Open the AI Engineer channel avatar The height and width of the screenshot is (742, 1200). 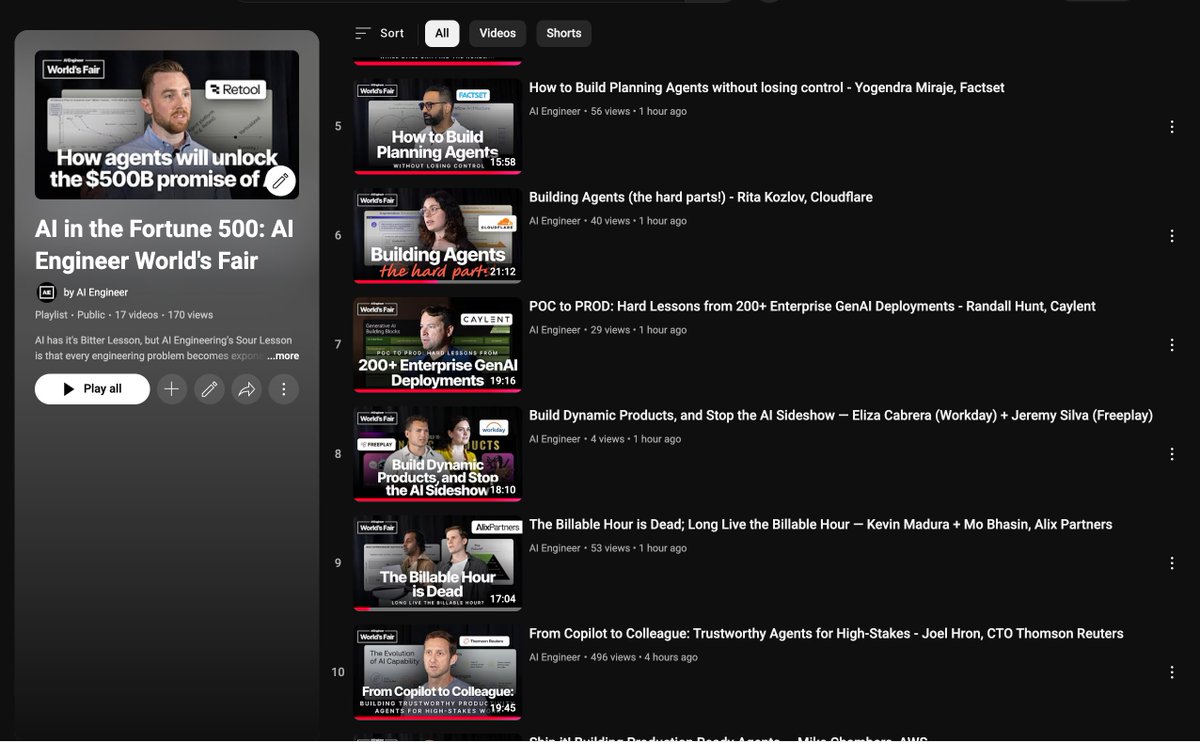[x=46, y=292]
